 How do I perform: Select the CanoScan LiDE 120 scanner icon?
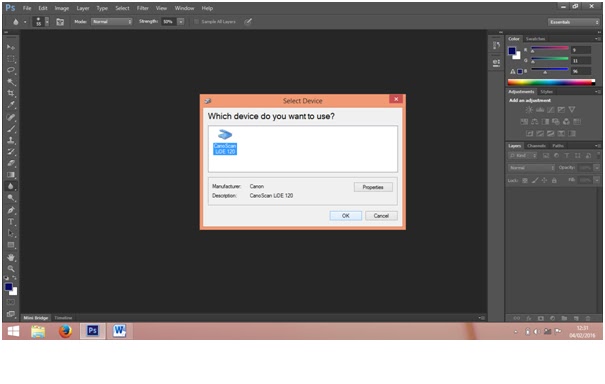pyautogui.click(x=225, y=142)
